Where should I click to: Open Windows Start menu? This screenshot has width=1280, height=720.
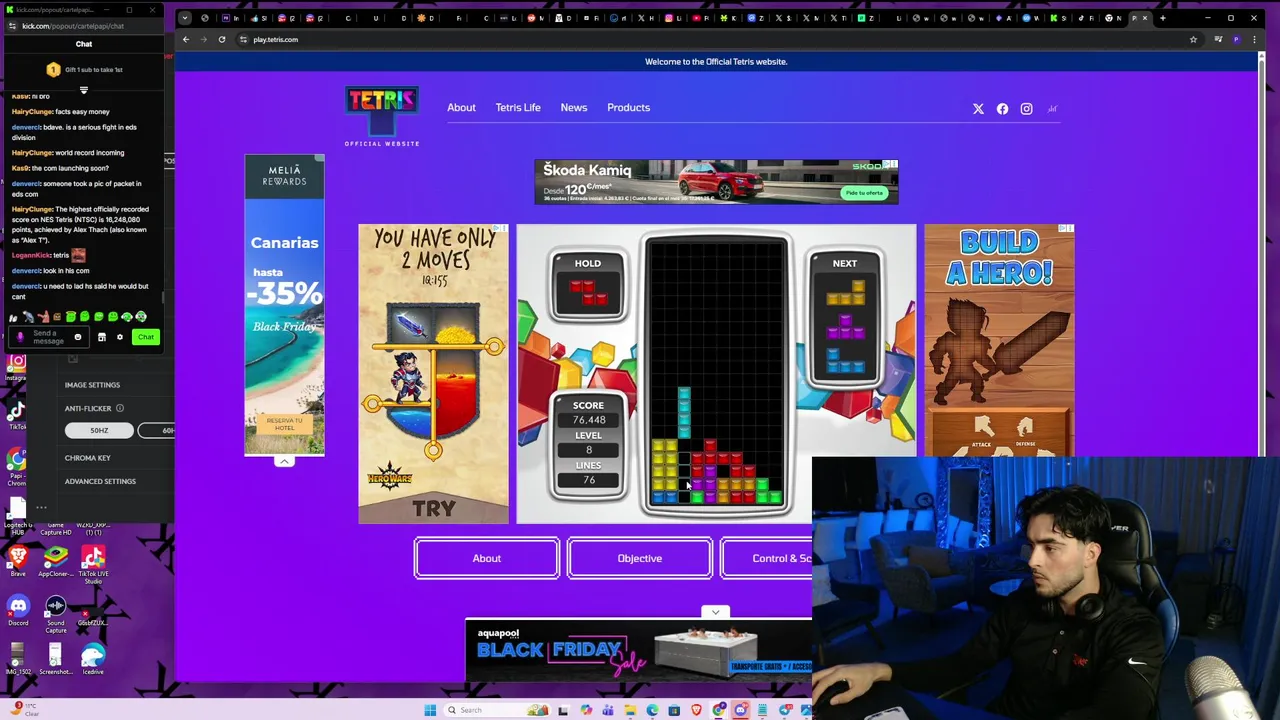point(430,710)
